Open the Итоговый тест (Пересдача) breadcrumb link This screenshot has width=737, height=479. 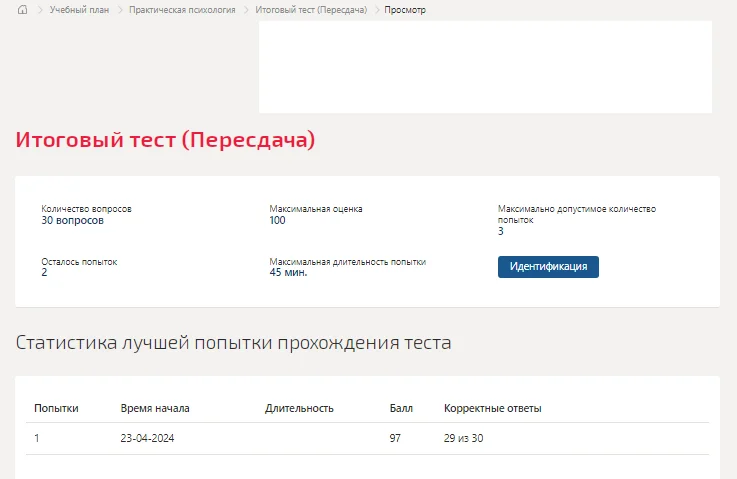tap(311, 10)
